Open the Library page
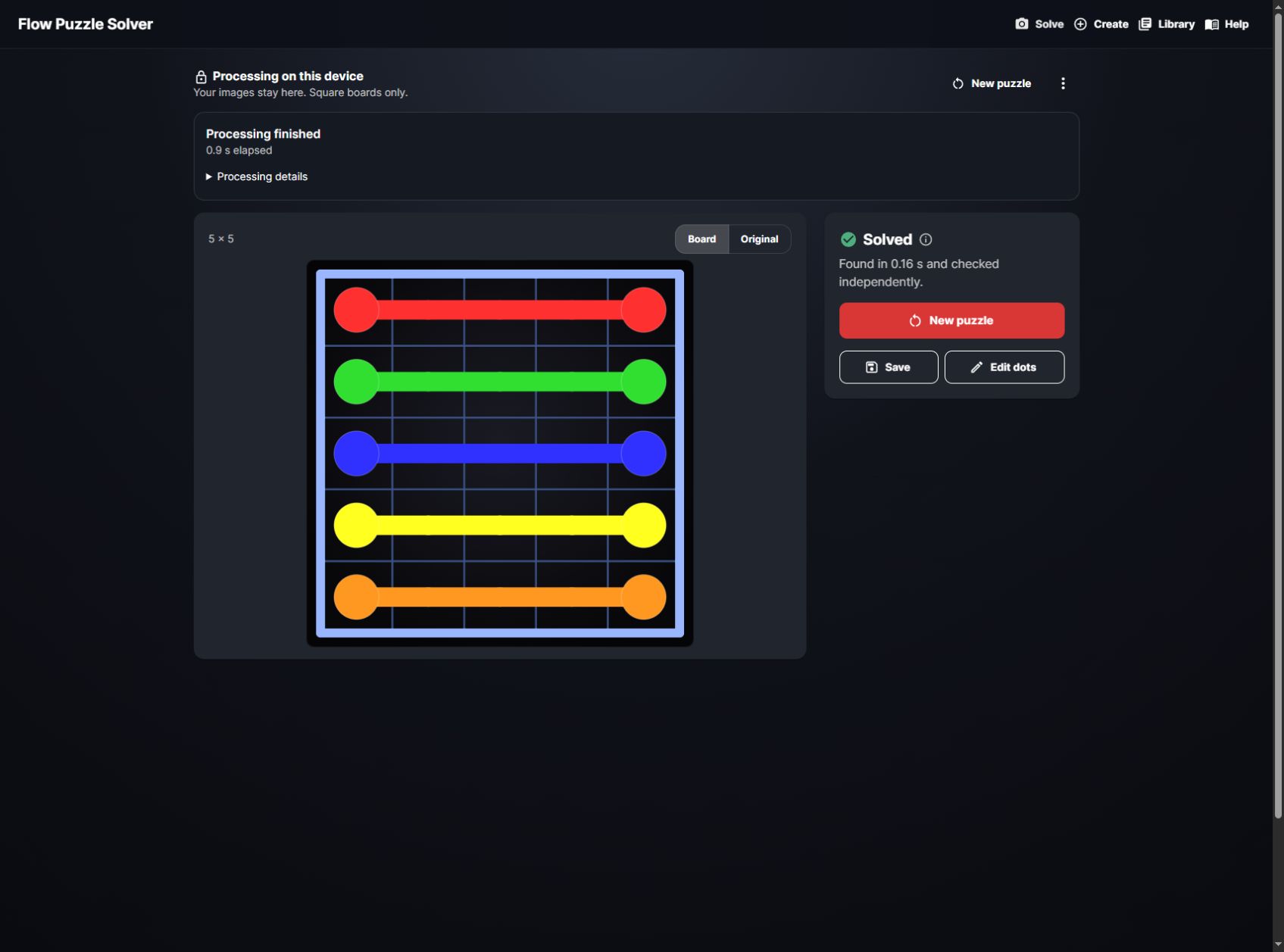This screenshot has width=1284, height=952. click(x=1167, y=24)
